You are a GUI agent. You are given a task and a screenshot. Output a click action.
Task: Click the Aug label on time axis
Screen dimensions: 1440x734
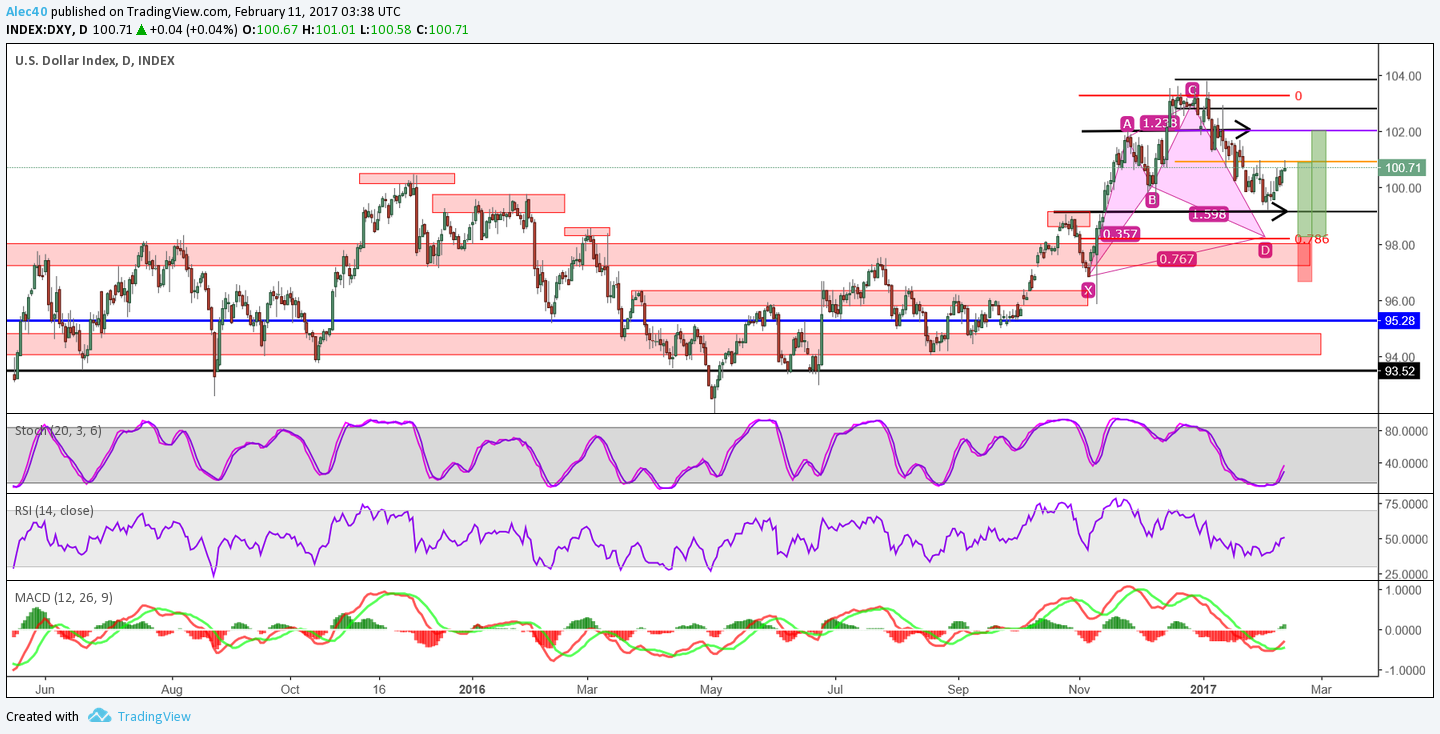click(x=172, y=690)
